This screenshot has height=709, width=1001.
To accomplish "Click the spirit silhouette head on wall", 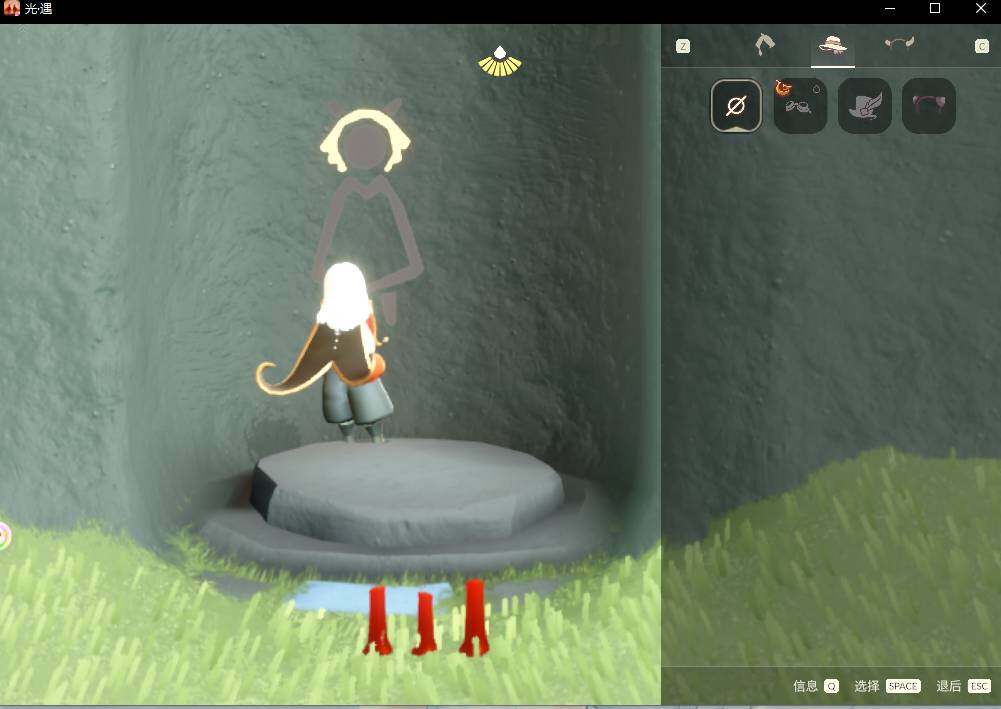I will click(365, 144).
